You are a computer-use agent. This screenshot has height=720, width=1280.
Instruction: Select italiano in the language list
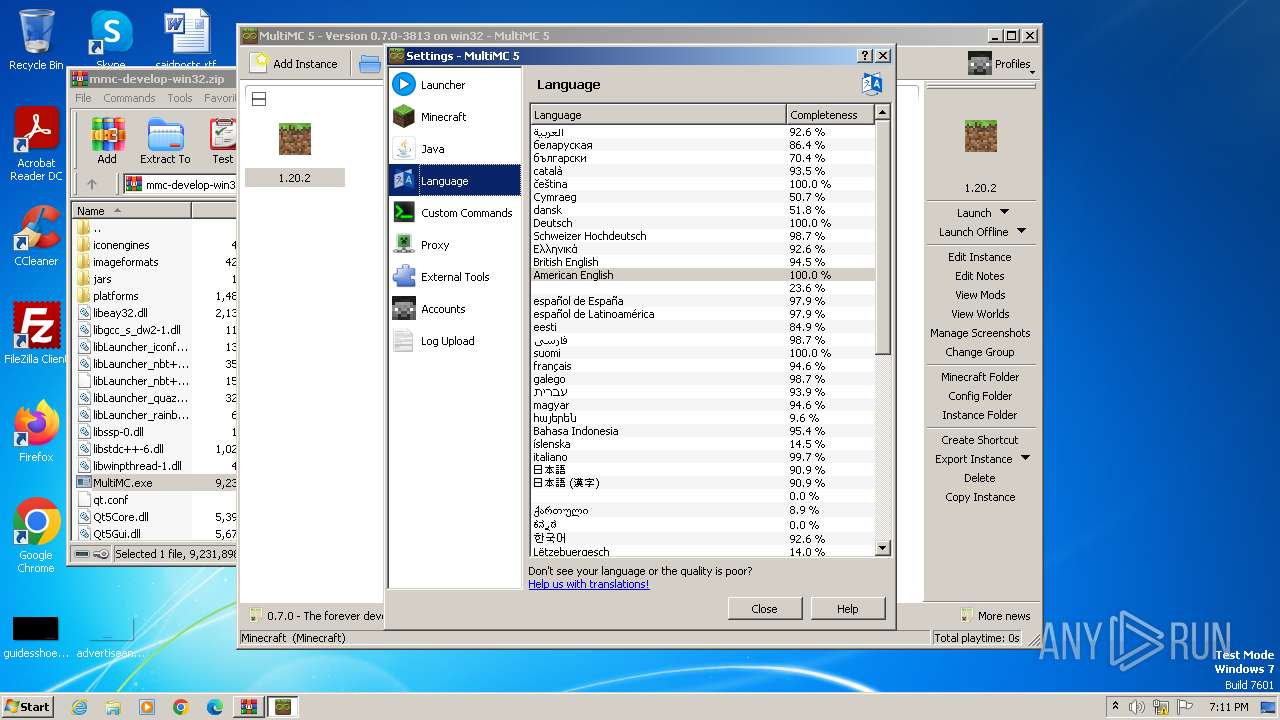click(702, 457)
